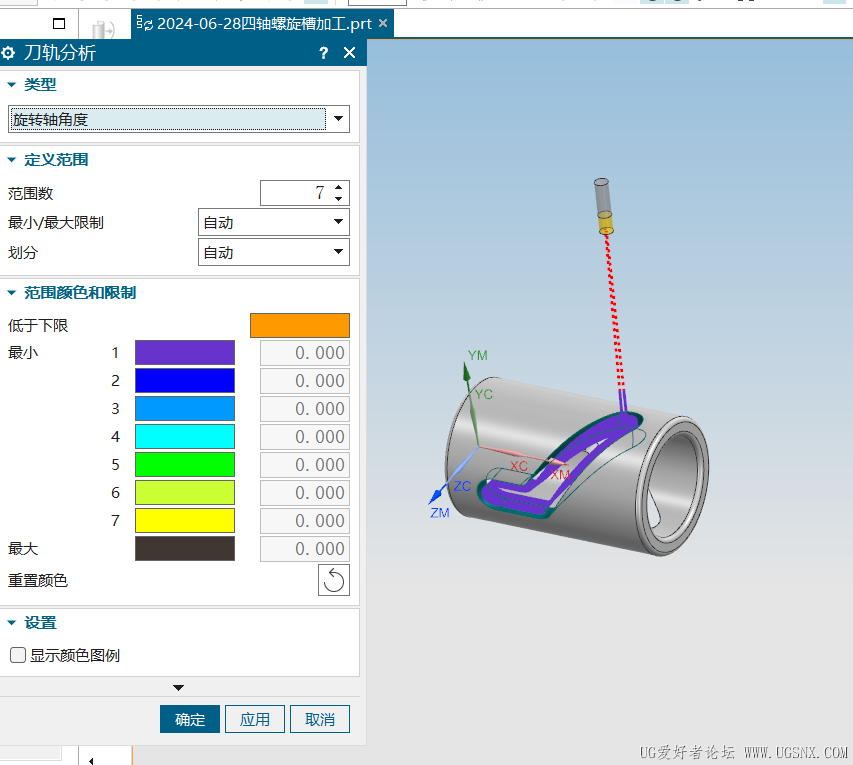Click the yellow range 7 color swatch
The width and height of the screenshot is (853, 765).
click(185, 521)
